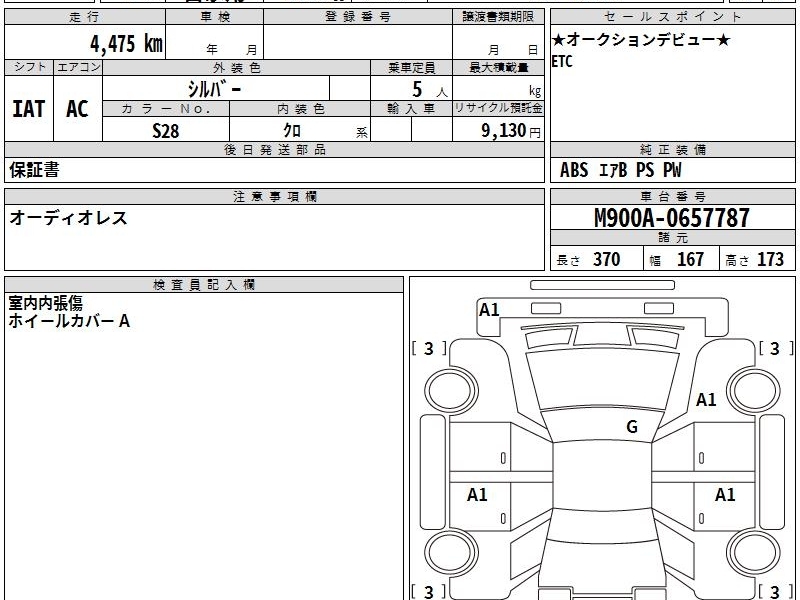Select the エアコン header cell
800x600 pixels.
pos(78,67)
